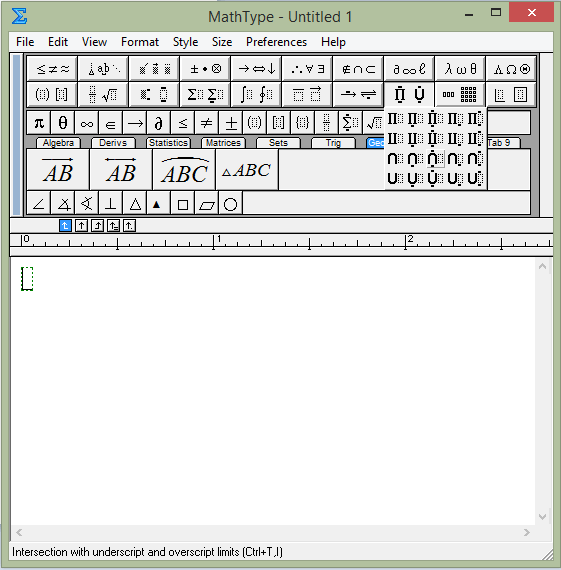Insert intersection with subscript limit
Image resolution: width=561 pixels, height=570 pixels.
(x=455, y=158)
